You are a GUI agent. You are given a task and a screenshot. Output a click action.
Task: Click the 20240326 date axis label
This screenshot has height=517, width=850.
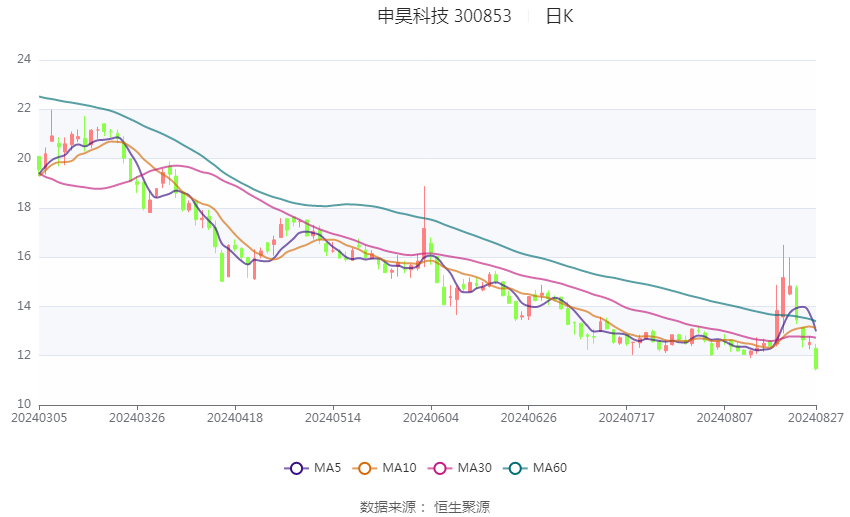pyautogui.click(x=137, y=418)
